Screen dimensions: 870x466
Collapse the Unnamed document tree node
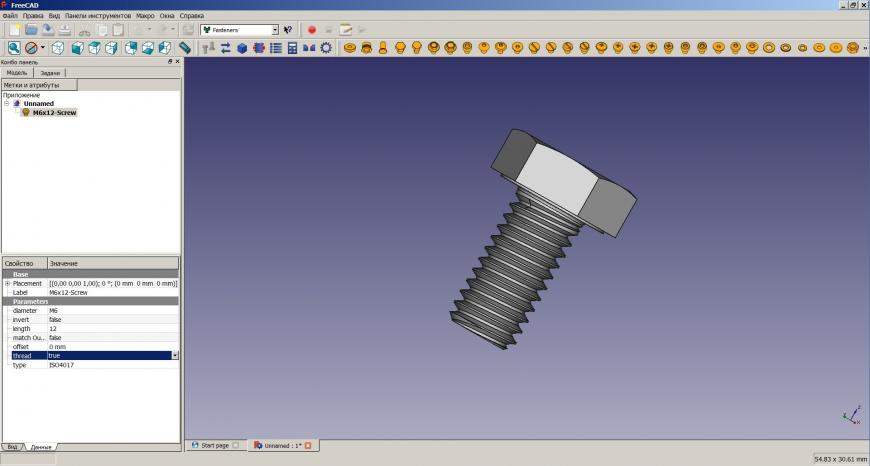point(6,103)
